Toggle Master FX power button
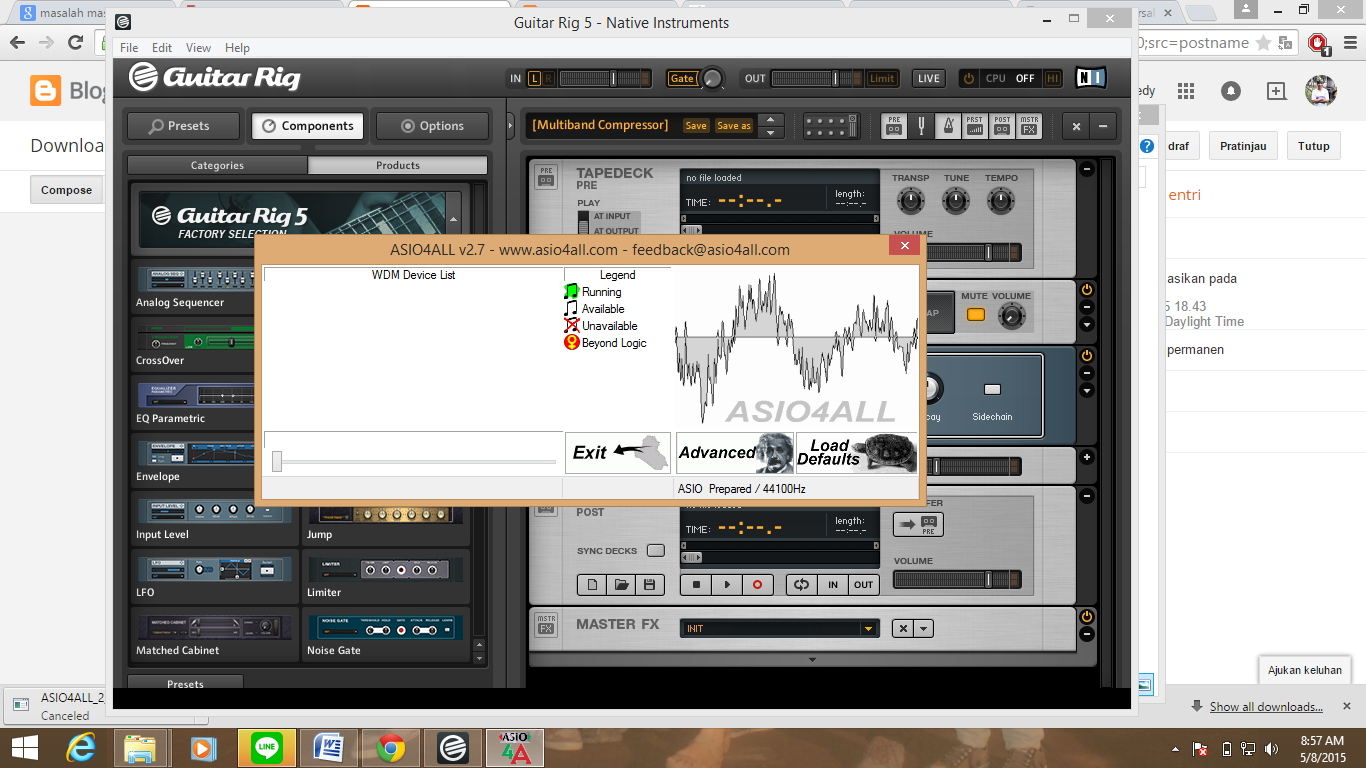This screenshot has height=768, width=1366. pos(1087,617)
